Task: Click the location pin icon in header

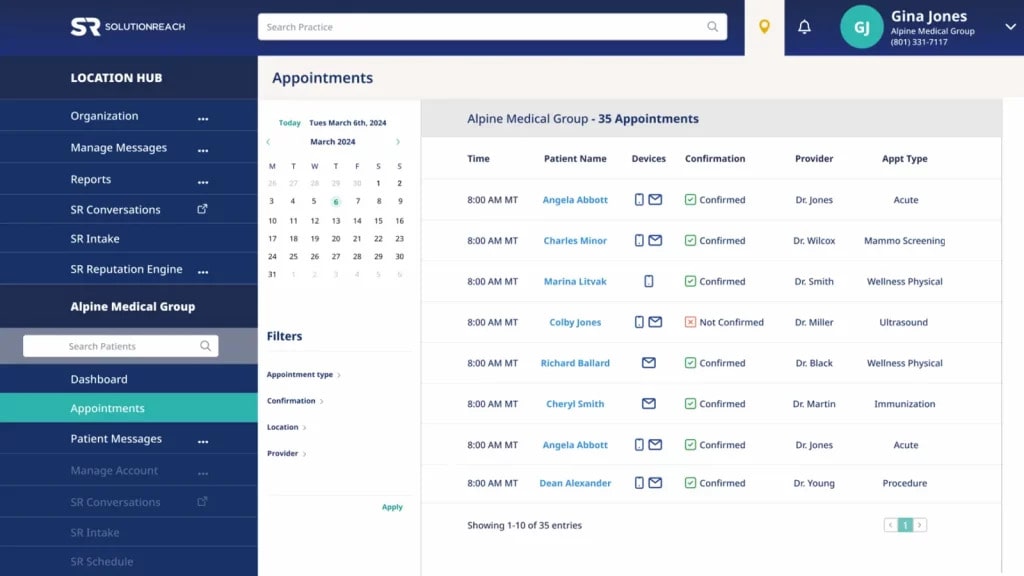Action: pos(764,27)
